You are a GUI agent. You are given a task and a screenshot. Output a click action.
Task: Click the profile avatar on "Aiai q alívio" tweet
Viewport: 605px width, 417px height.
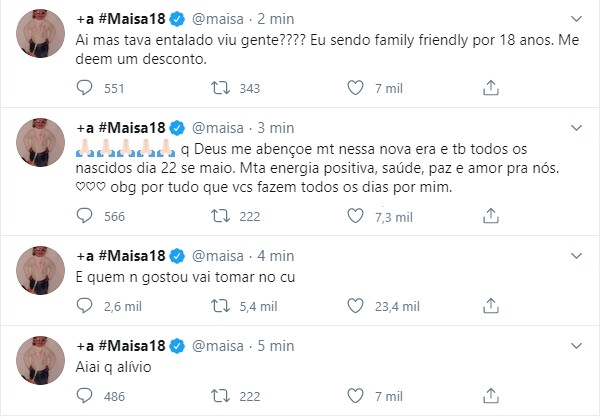(x=43, y=365)
